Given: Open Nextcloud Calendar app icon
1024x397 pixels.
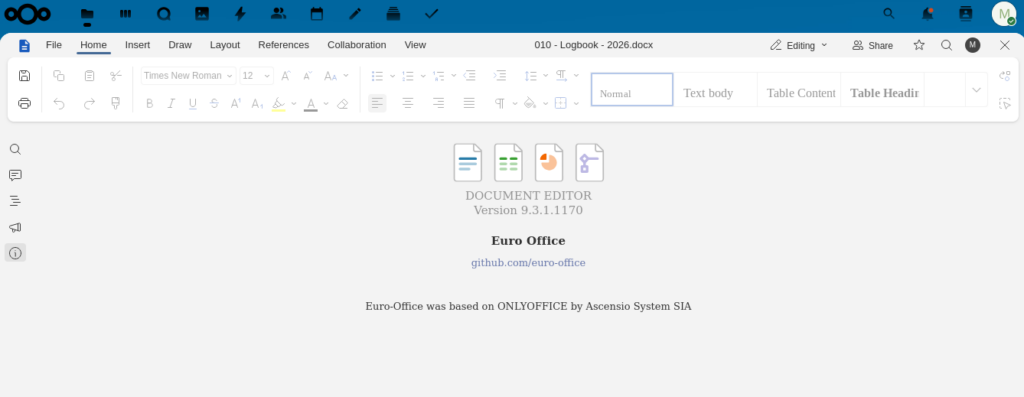Looking at the screenshot, I should coord(317,14).
